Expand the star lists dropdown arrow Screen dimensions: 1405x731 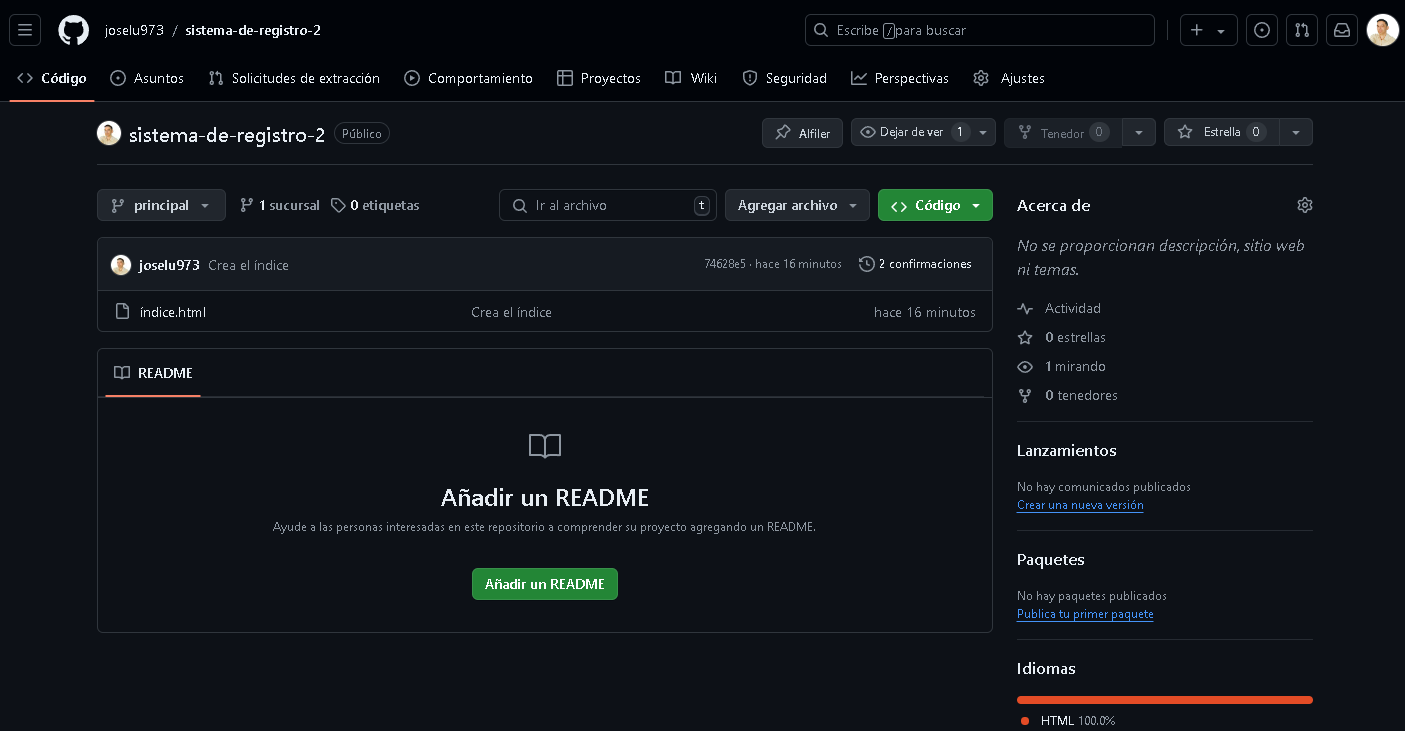point(1296,132)
